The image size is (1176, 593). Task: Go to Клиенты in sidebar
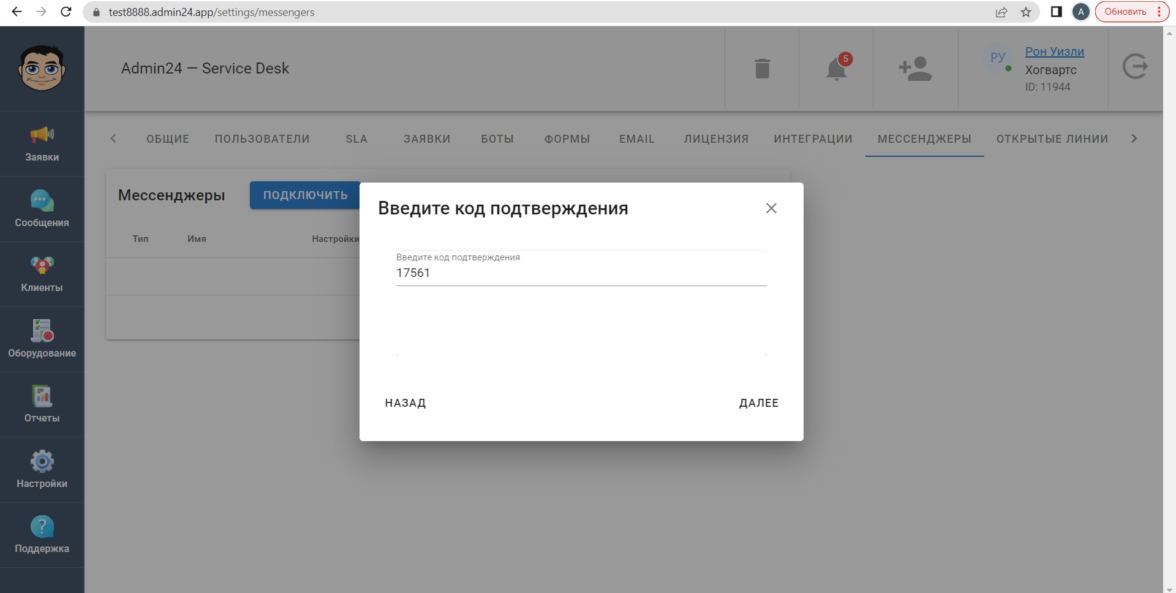[x=42, y=273]
